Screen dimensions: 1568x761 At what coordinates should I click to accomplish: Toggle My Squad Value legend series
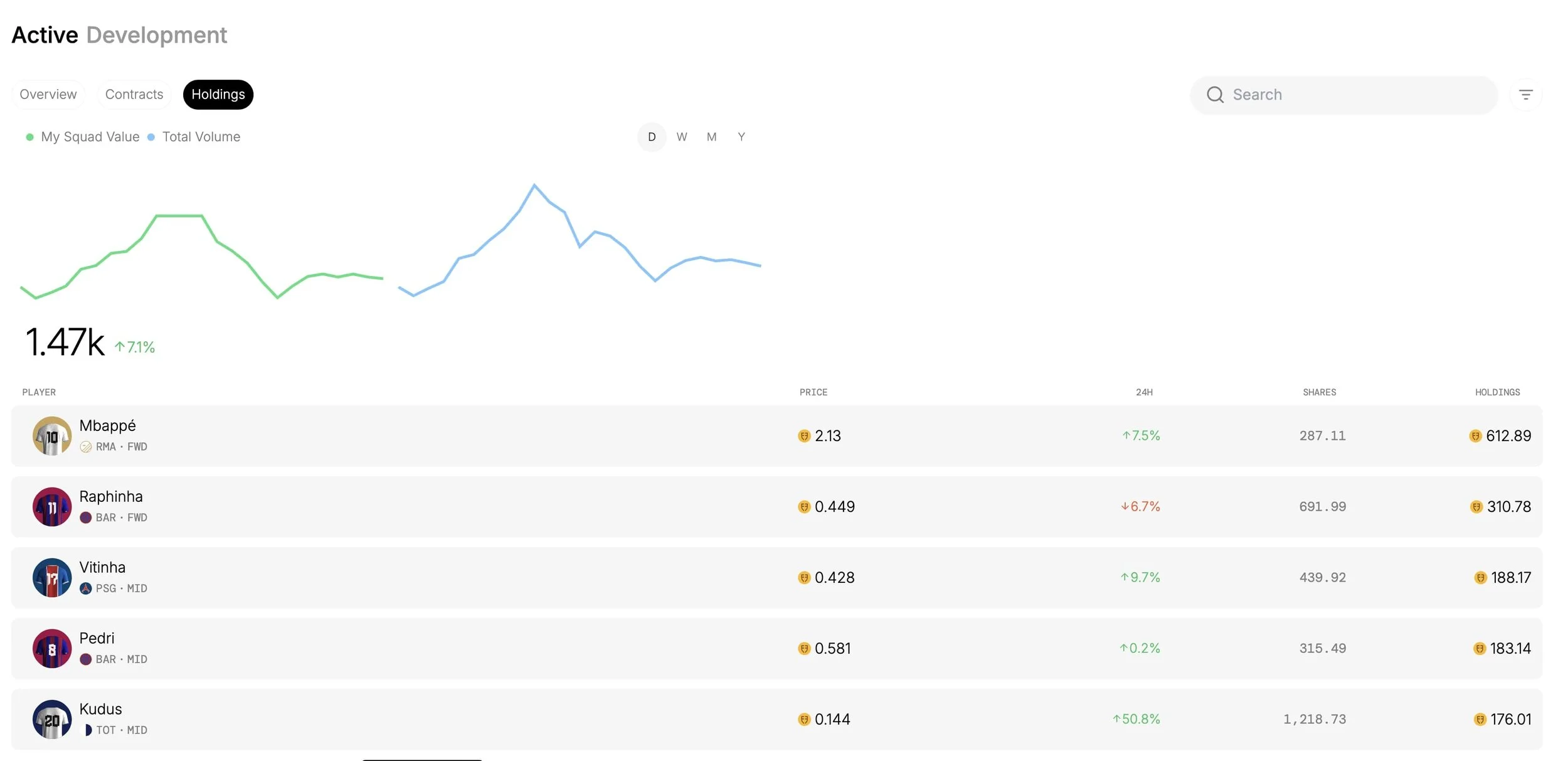[x=89, y=137]
